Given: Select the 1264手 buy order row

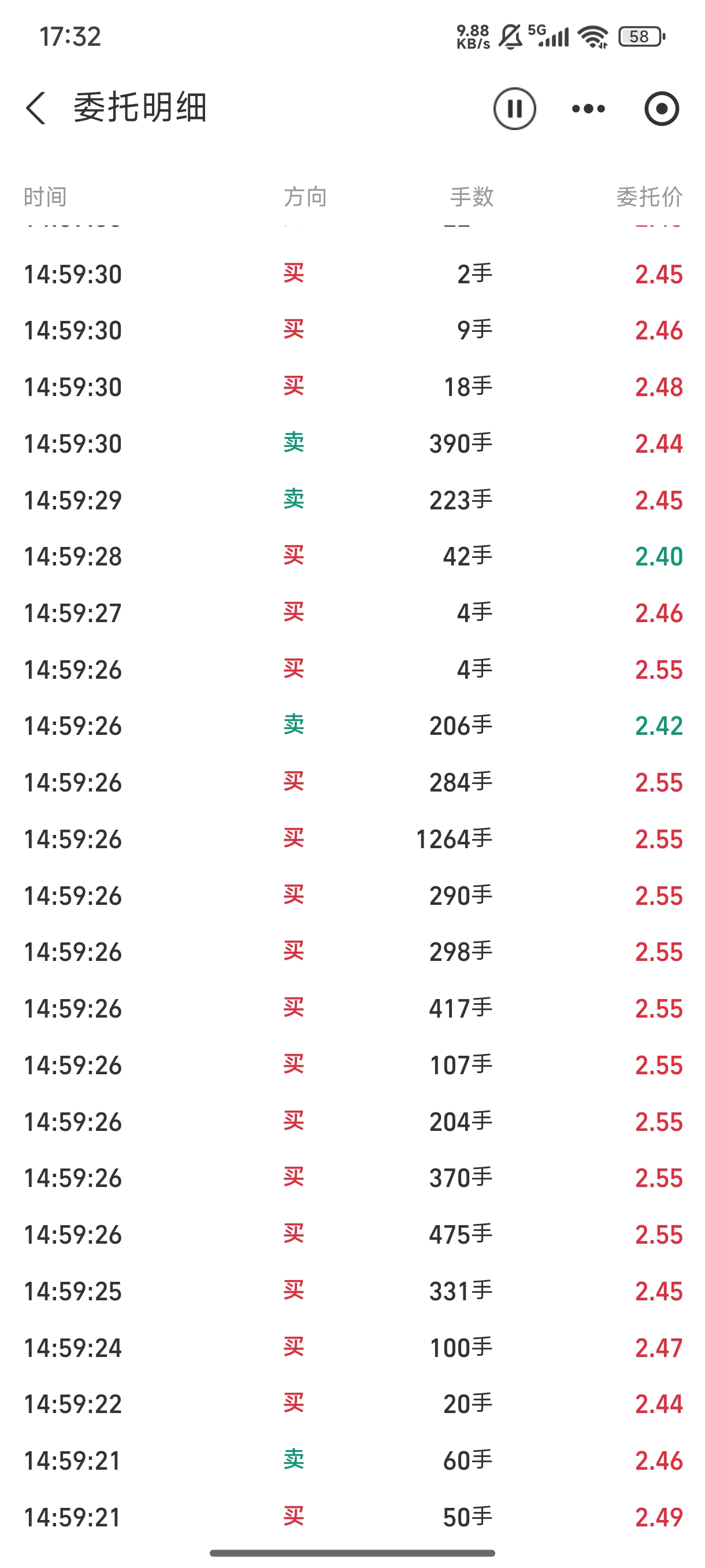Looking at the screenshot, I should 353,840.
